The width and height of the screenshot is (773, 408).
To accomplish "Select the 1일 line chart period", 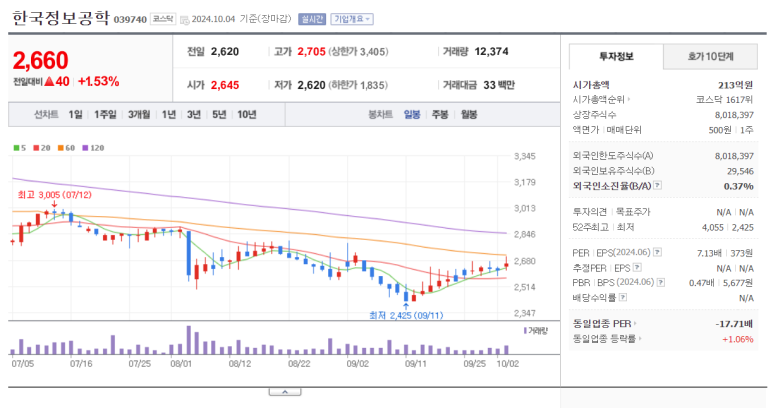I will pyautogui.click(x=75, y=114).
